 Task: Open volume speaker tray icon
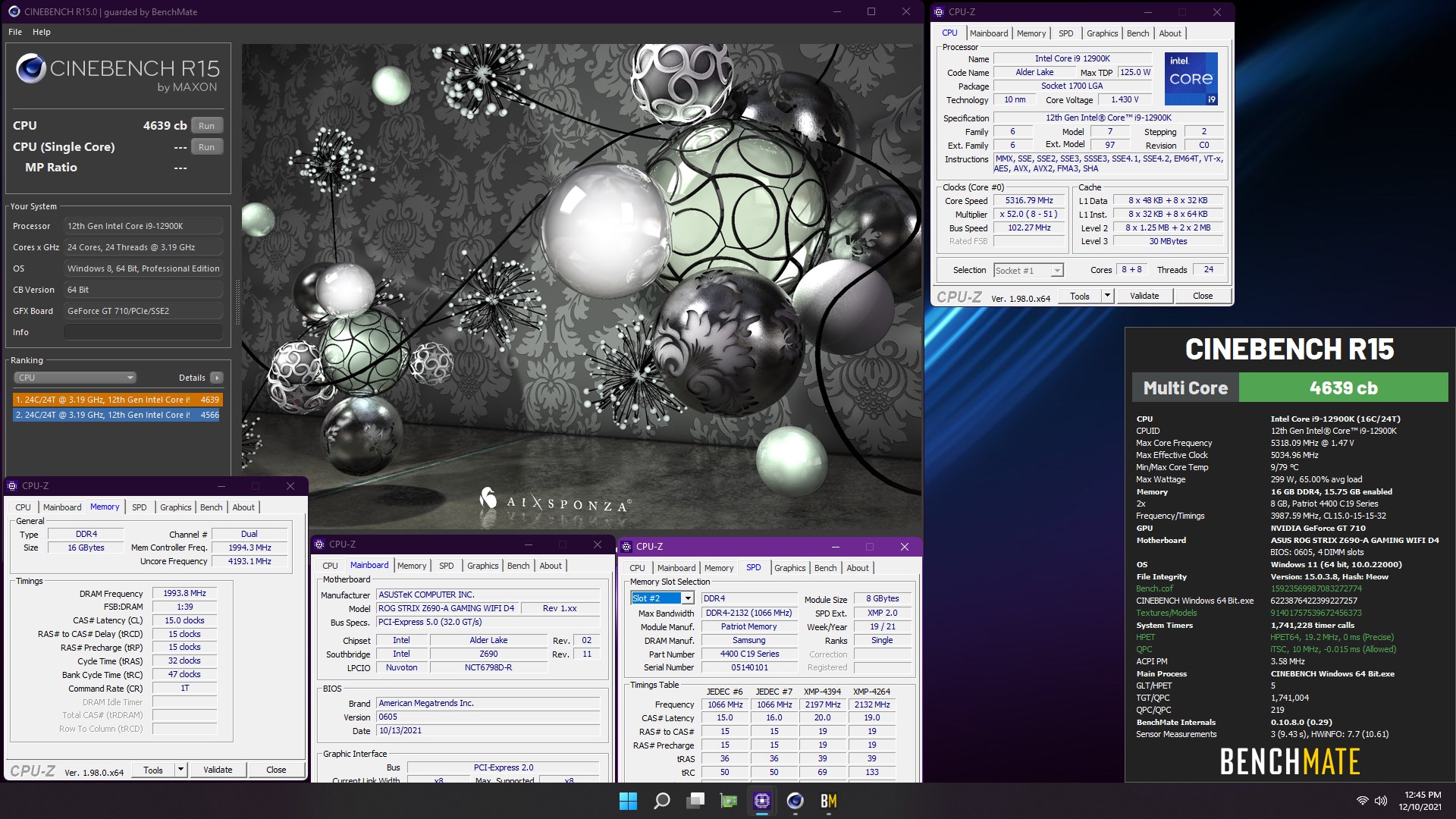[x=1381, y=801]
